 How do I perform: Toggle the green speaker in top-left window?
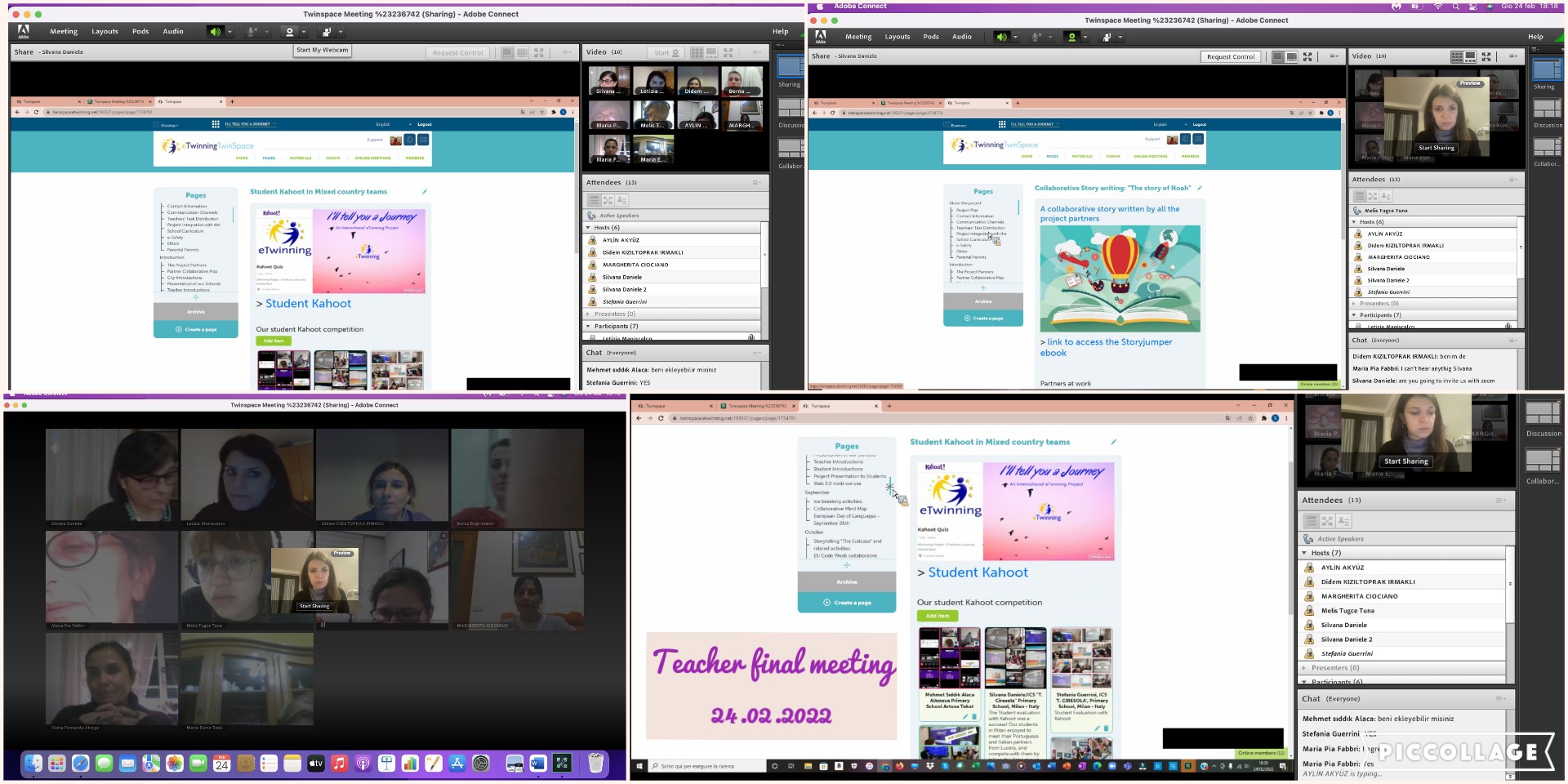[215, 32]
